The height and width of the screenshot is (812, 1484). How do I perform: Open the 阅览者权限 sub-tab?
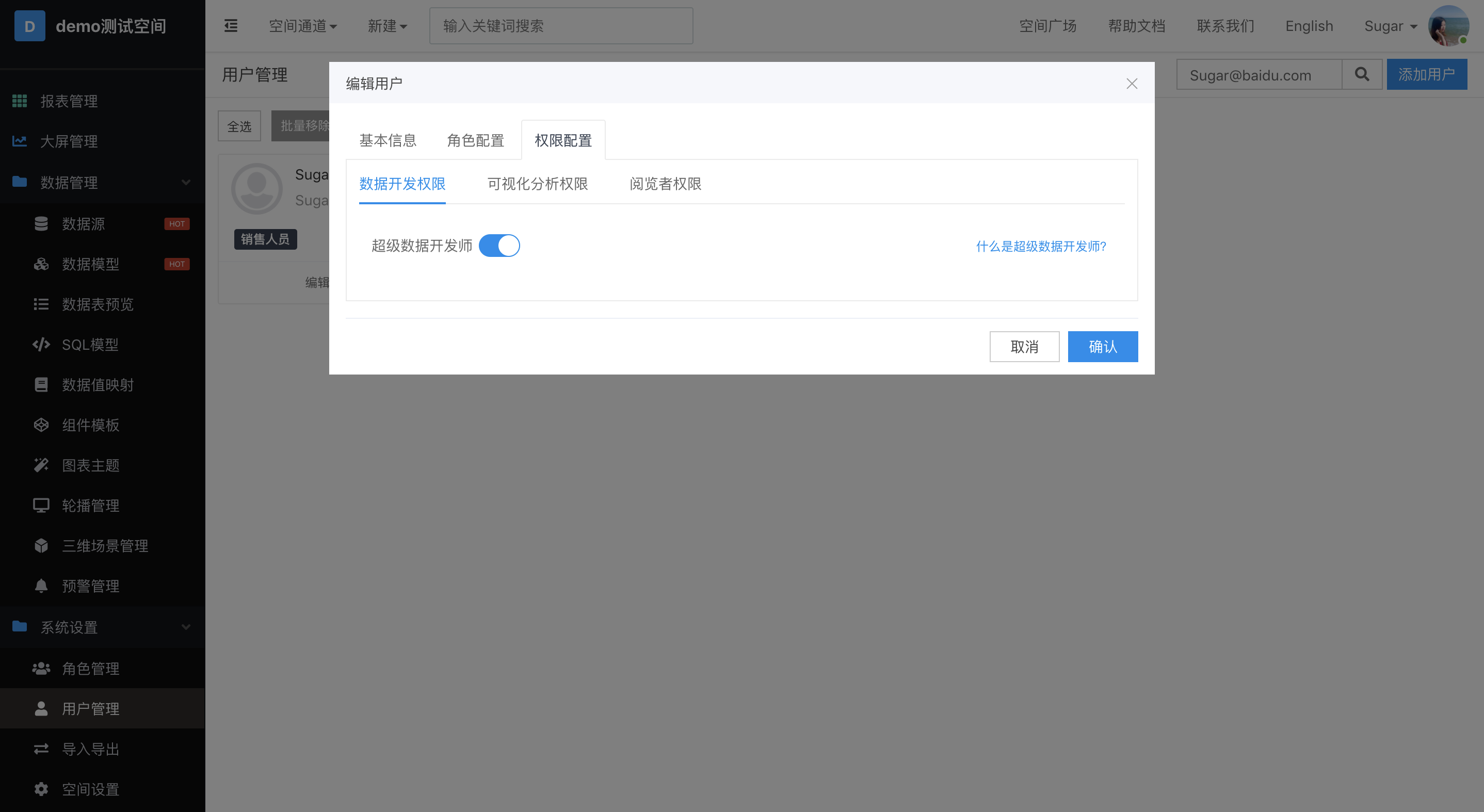[x=665, y=184]
